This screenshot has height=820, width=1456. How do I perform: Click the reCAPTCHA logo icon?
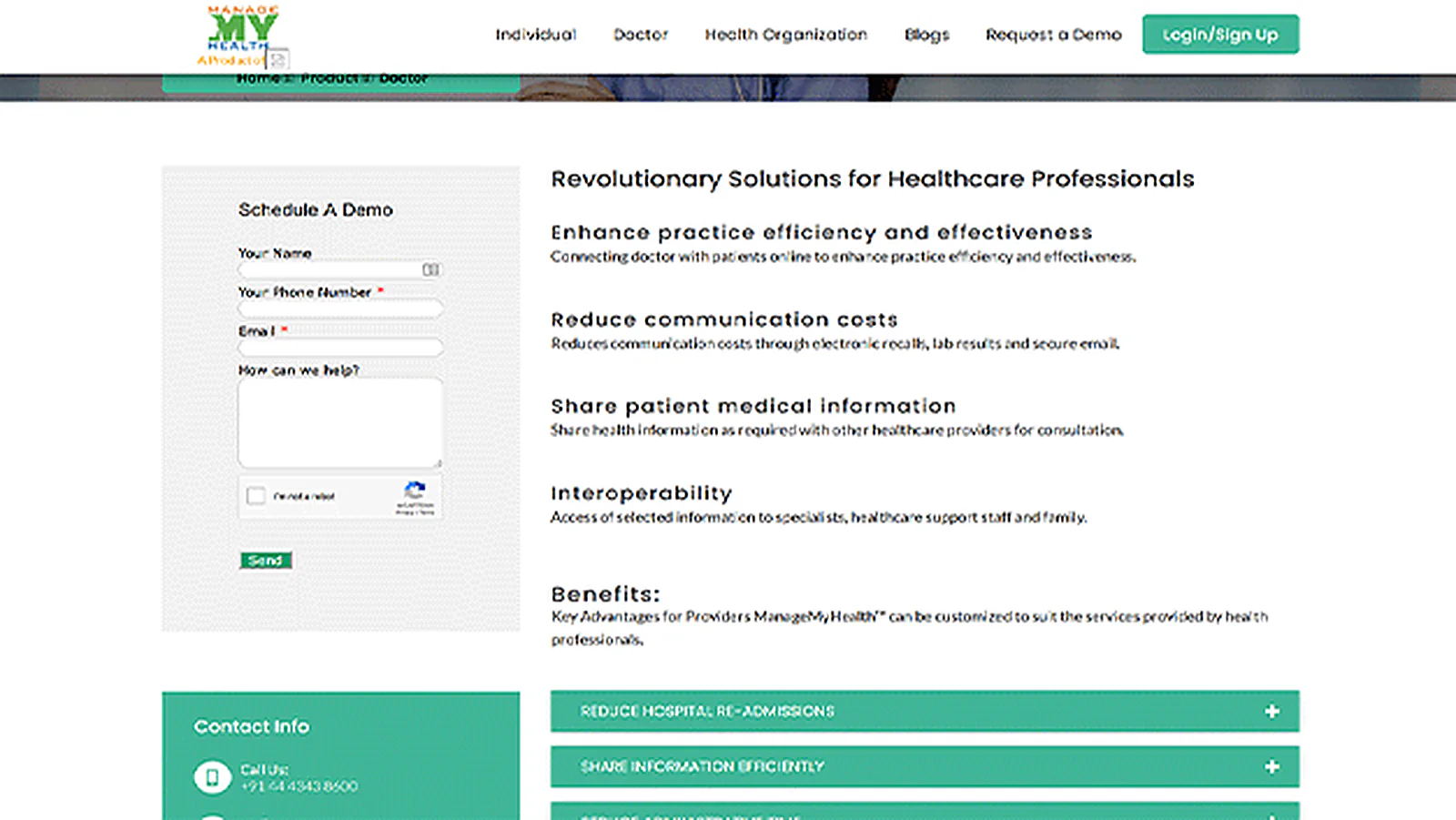click(x=414, y=491)
